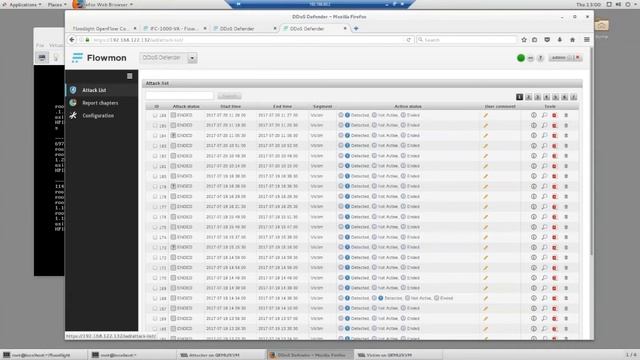Open magnifier analysis icon for attack 185

pos(544,125)
